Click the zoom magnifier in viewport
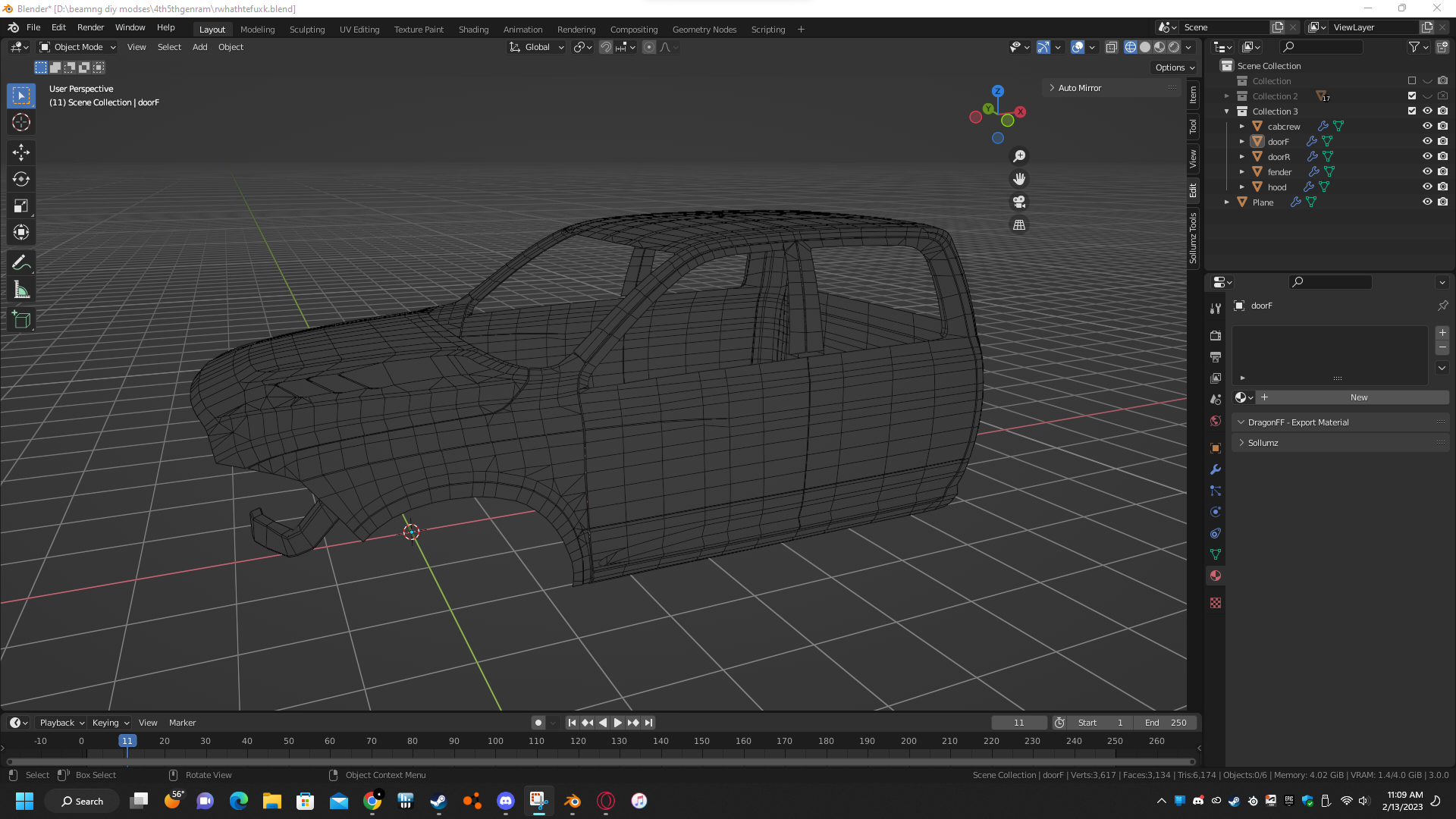1456x819 pixels. point(1019,155)
